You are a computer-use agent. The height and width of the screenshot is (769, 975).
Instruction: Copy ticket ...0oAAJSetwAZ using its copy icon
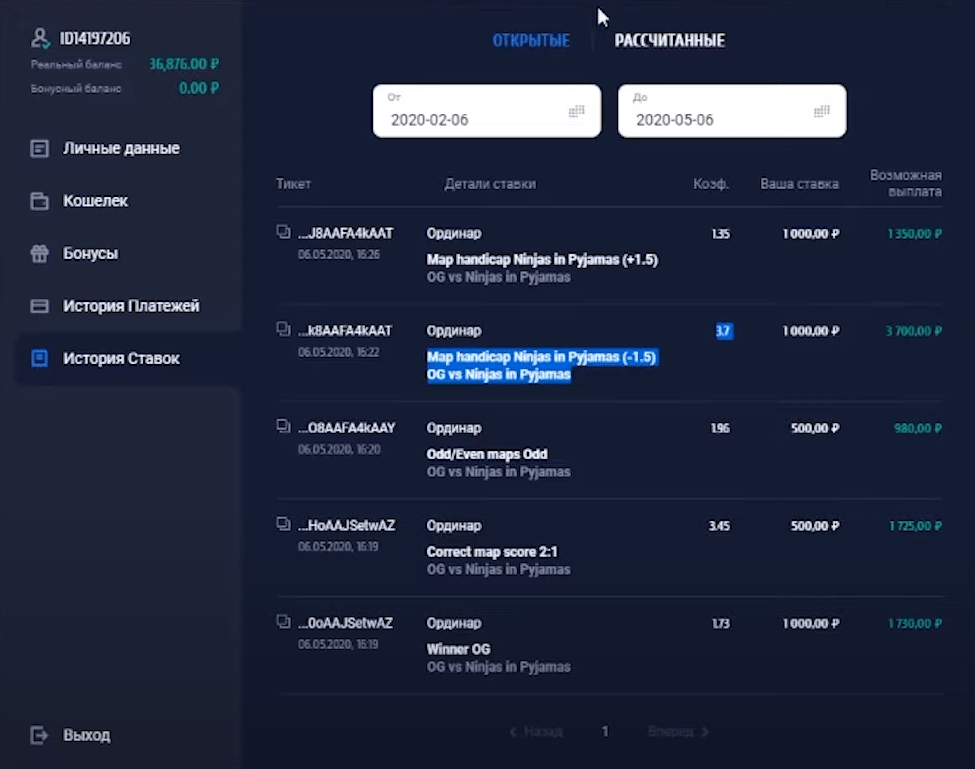pos(284,621)
